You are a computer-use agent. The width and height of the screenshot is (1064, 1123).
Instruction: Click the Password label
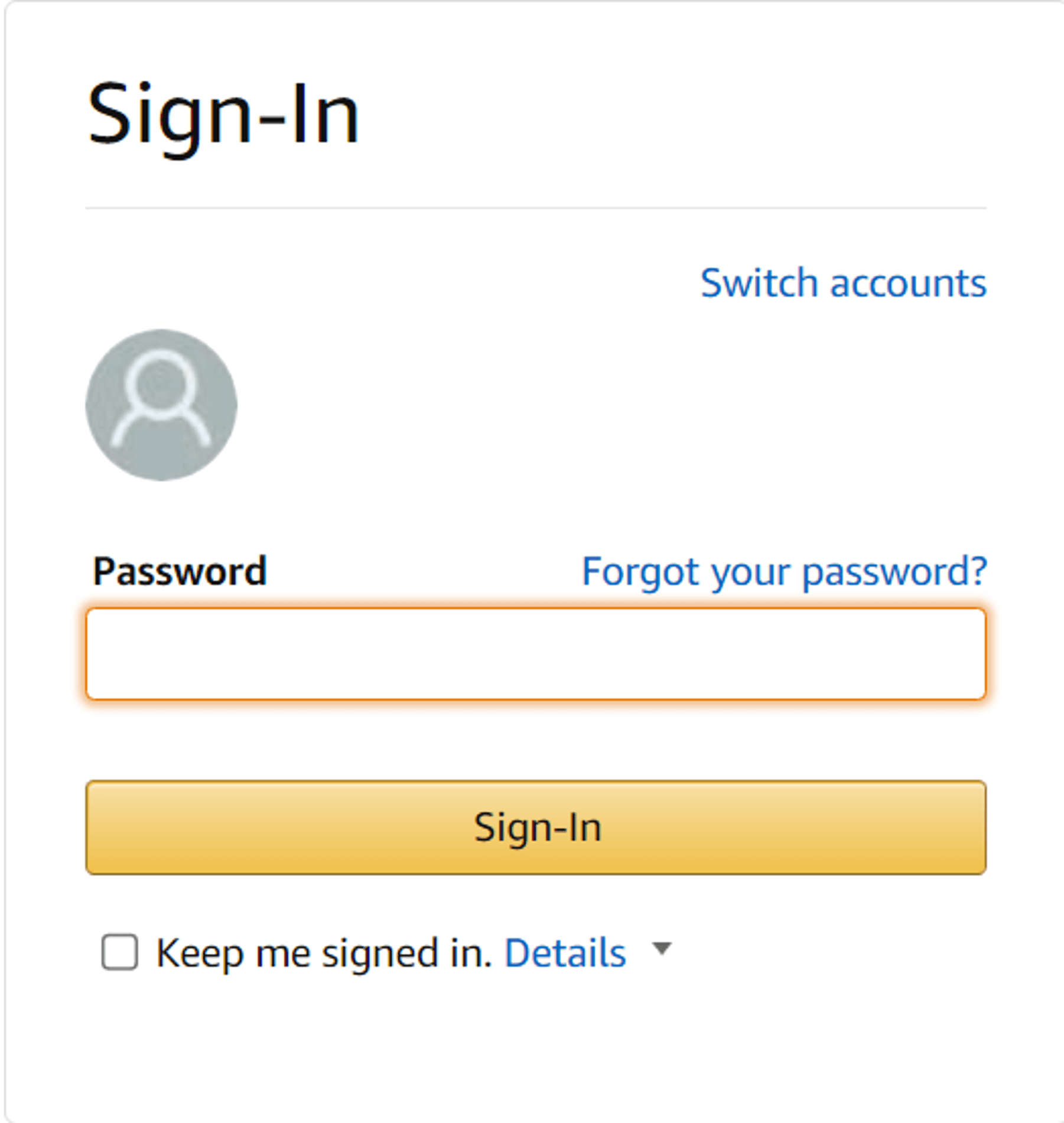[177, 571]
